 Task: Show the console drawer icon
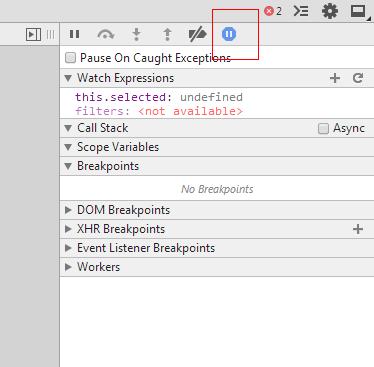(x=301, y=11)
